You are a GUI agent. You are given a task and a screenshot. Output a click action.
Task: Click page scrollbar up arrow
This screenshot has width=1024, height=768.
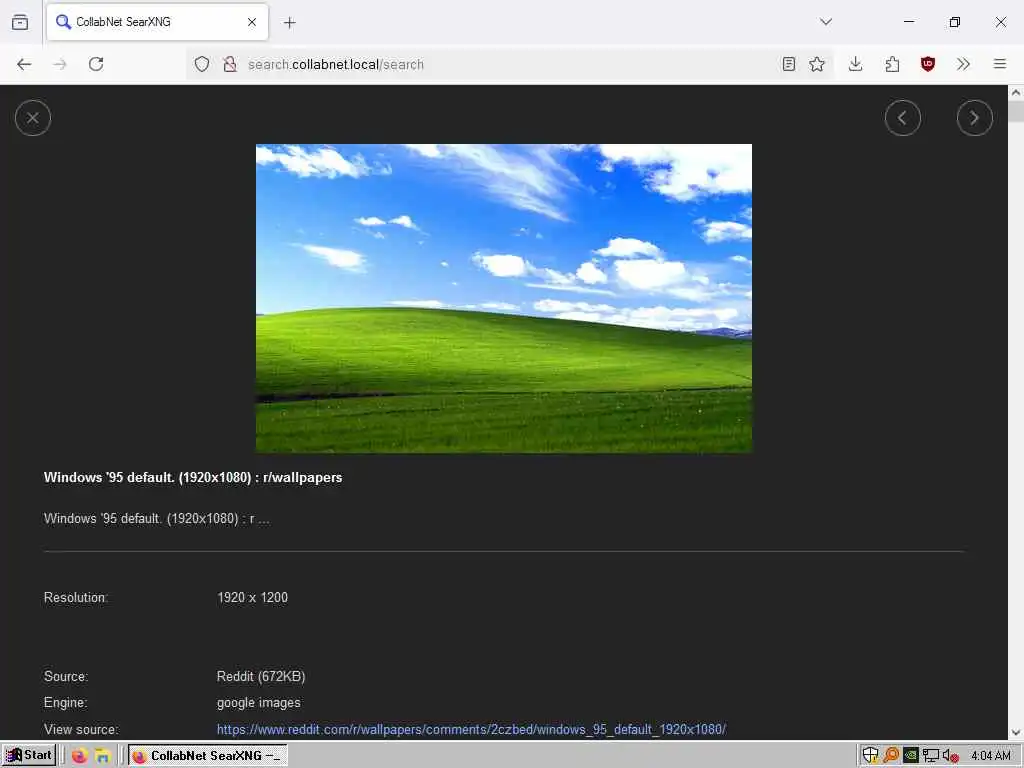[1016, 93]
